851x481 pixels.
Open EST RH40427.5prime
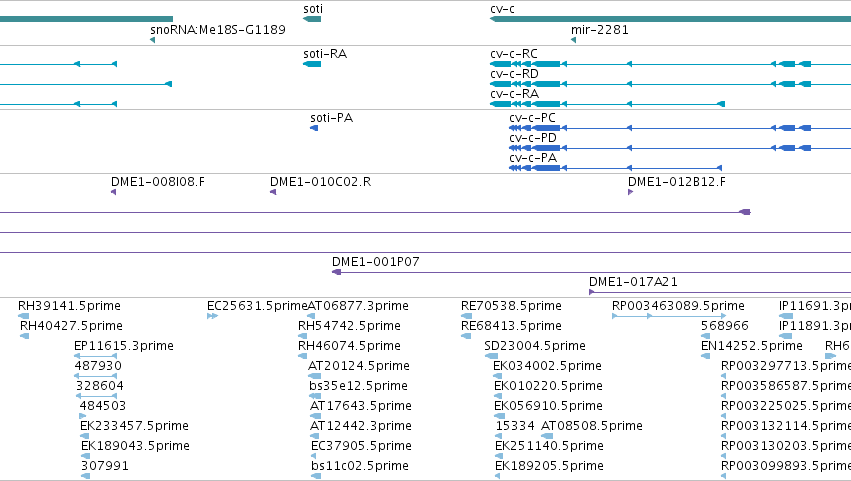tap(71, 326)
